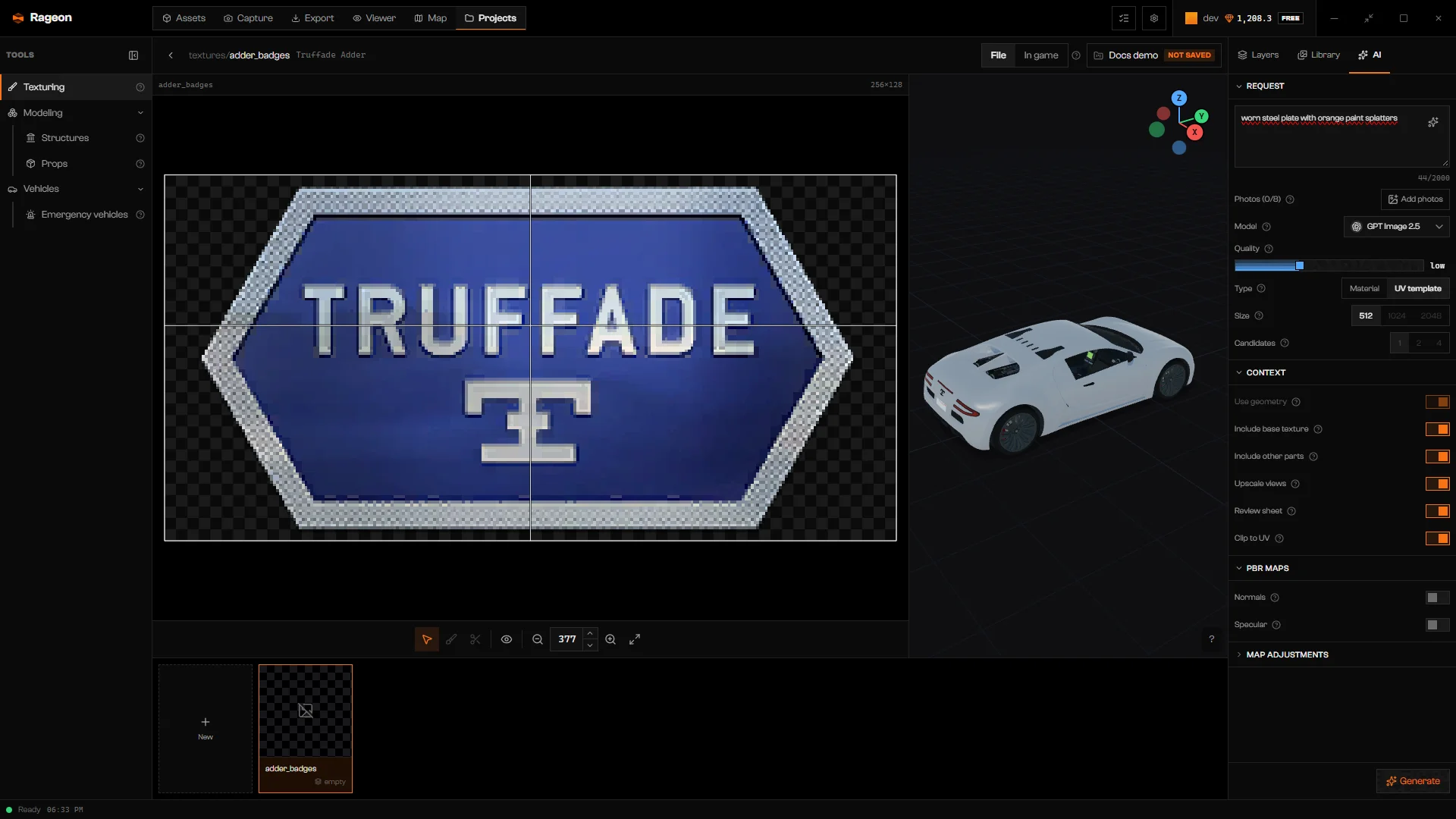Click the info icon beside Model
The image size is (1456, 819).
[1266, 227]
